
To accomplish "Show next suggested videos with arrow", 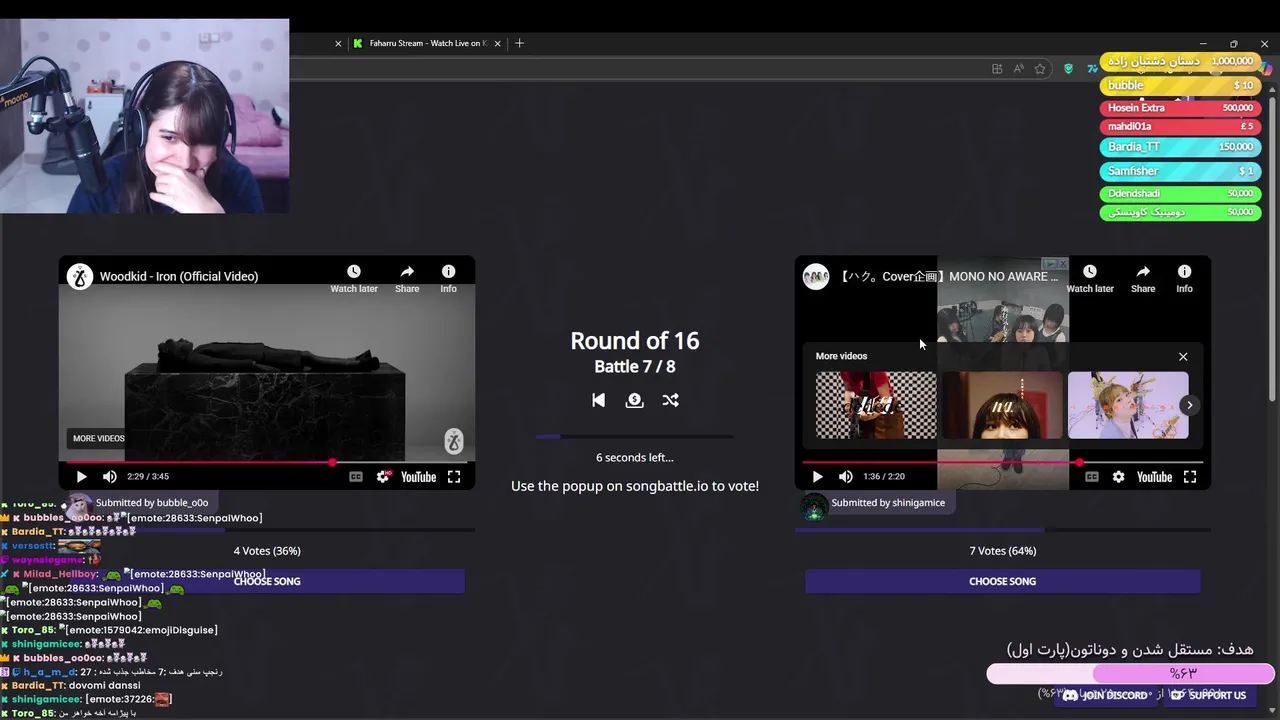I will pyautogui.click(x=1189, y=405).
